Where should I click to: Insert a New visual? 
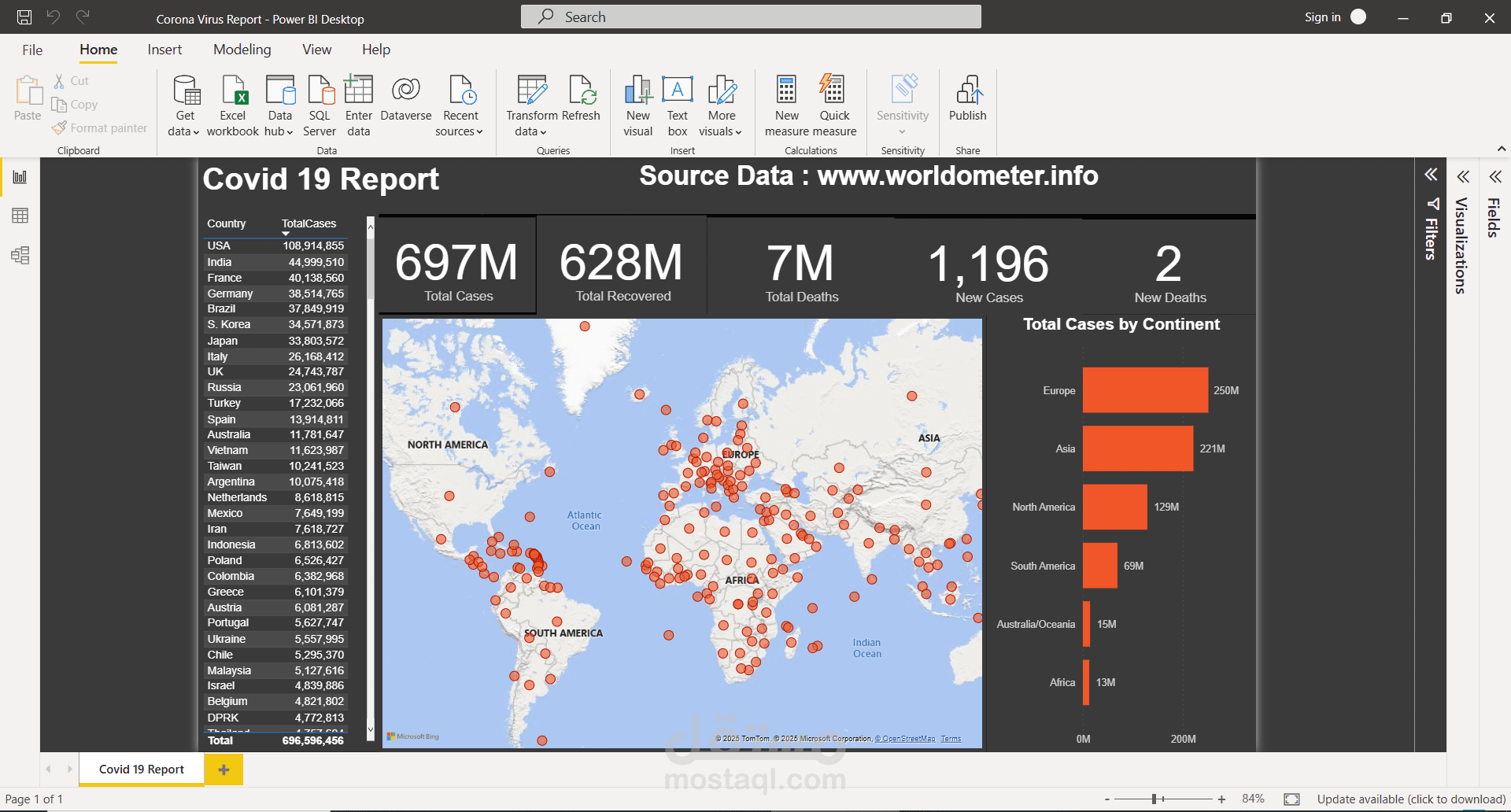point(638,91)
